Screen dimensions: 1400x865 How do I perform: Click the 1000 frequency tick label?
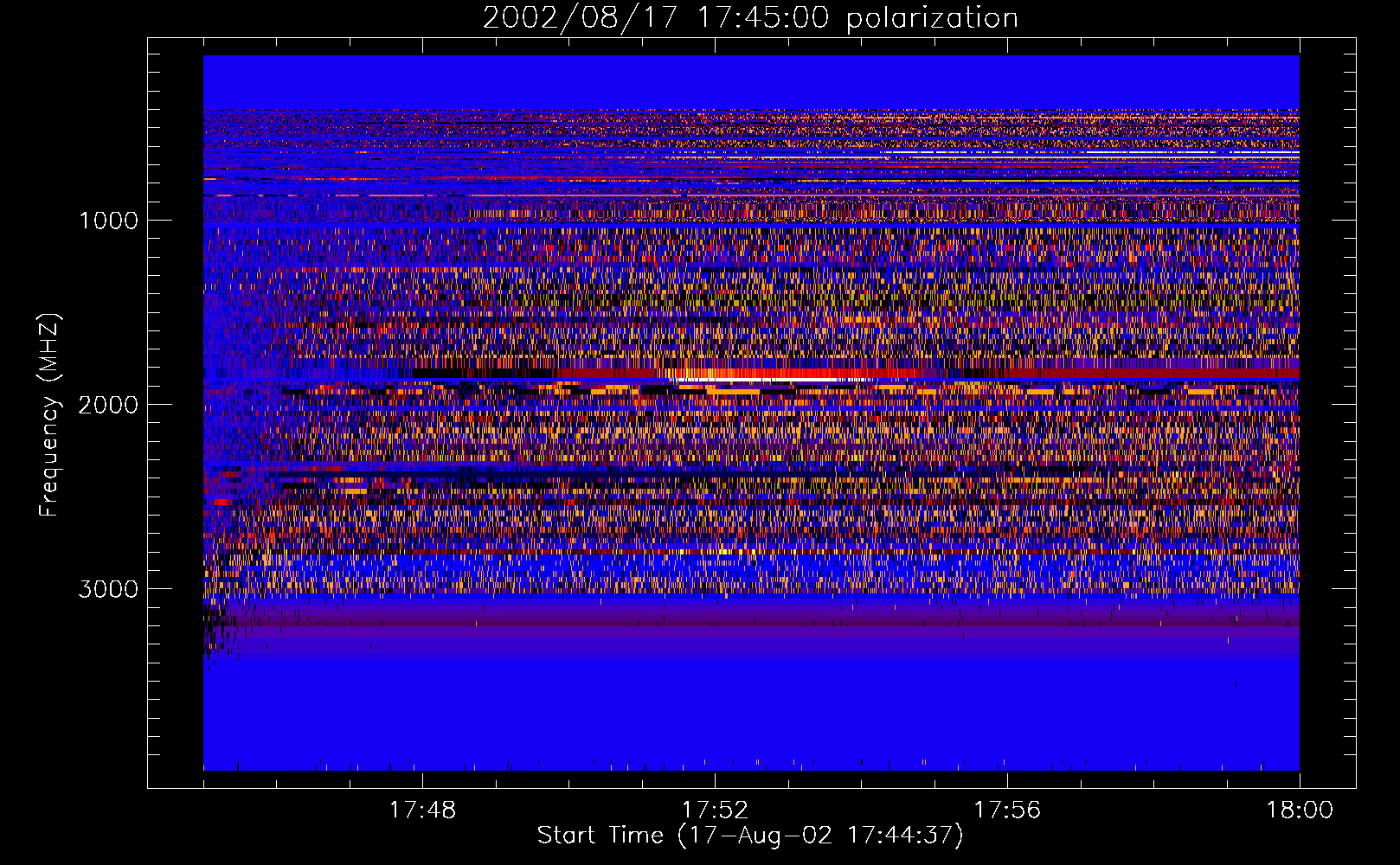pos(108,221)
